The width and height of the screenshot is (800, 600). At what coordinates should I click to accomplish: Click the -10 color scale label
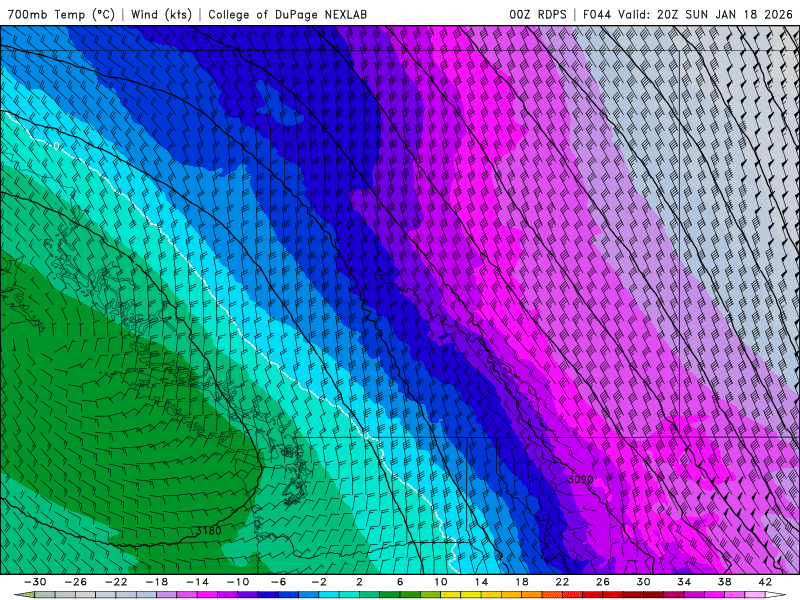pos(238,582)
